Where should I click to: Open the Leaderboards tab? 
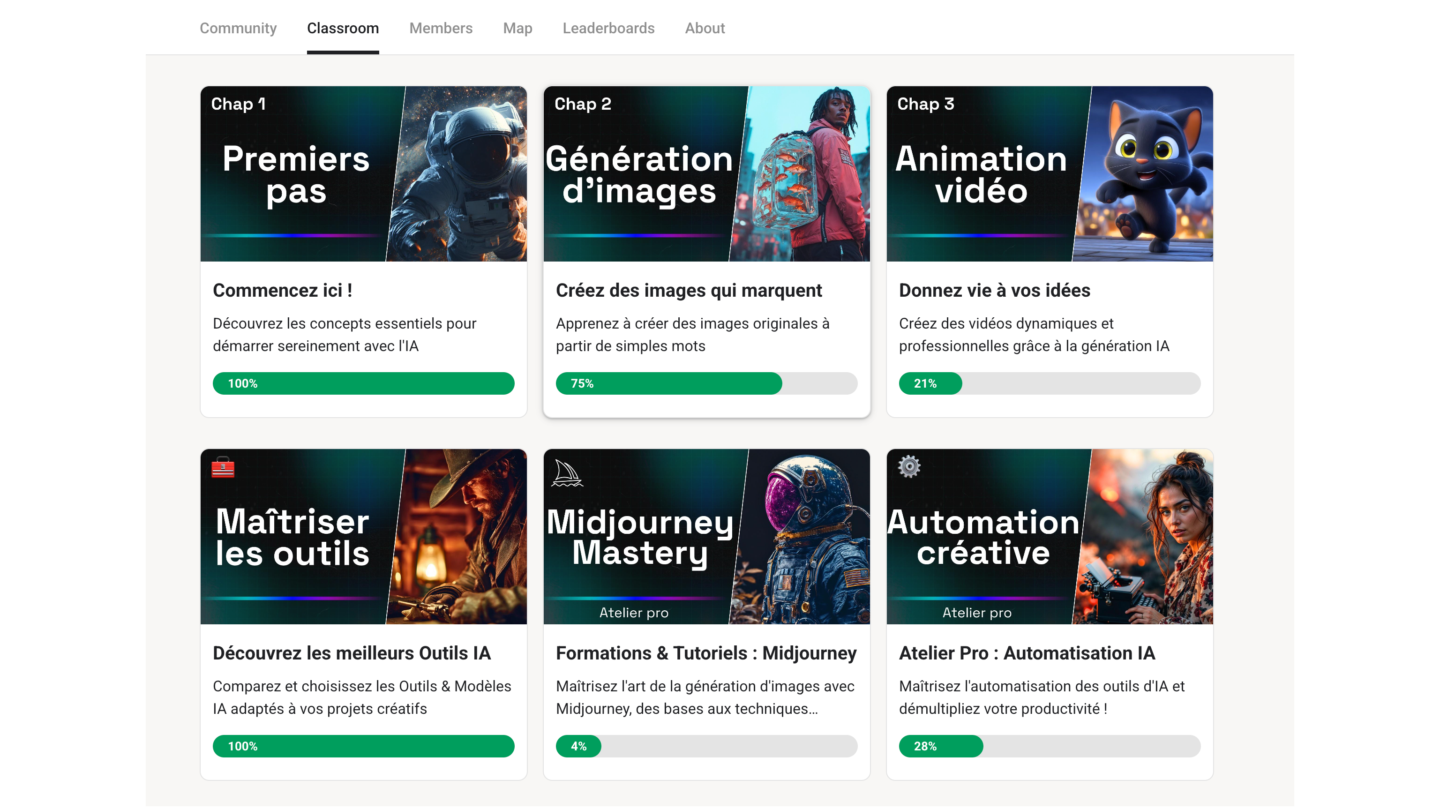click(608, 28)
